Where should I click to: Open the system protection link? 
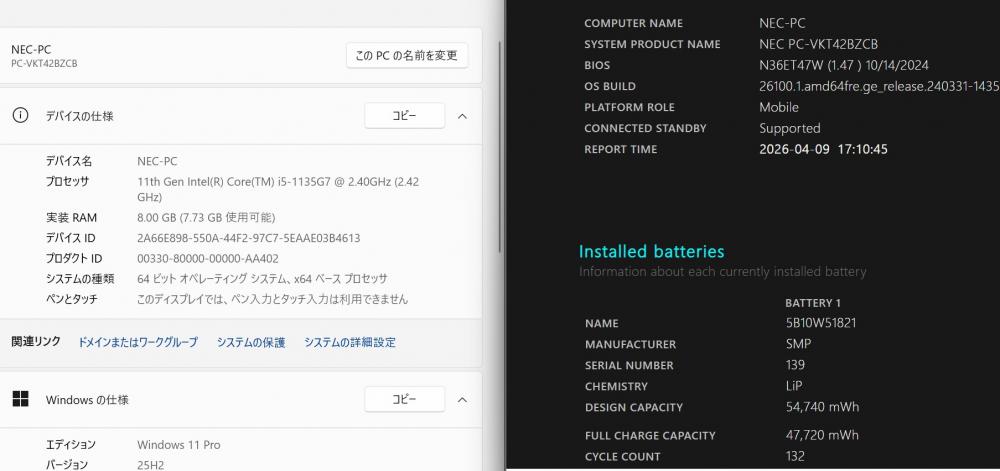pos(251,342)
